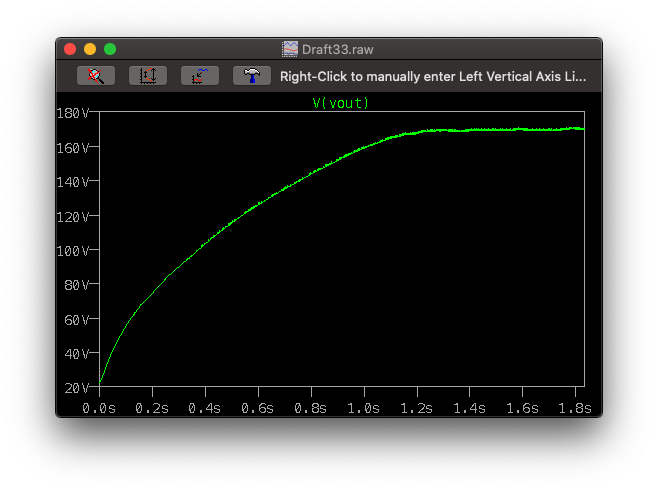Click the 120V vertical axis label
658x491 pixels.
[73, 217]
